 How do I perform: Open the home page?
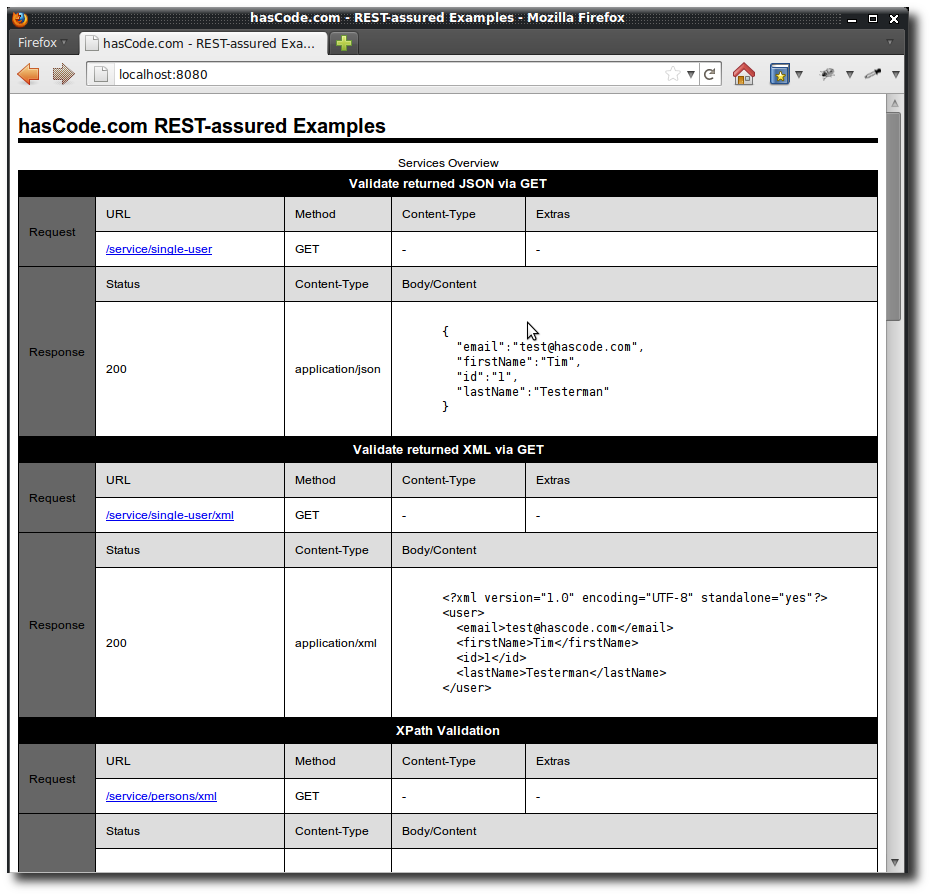click(744, 73)
